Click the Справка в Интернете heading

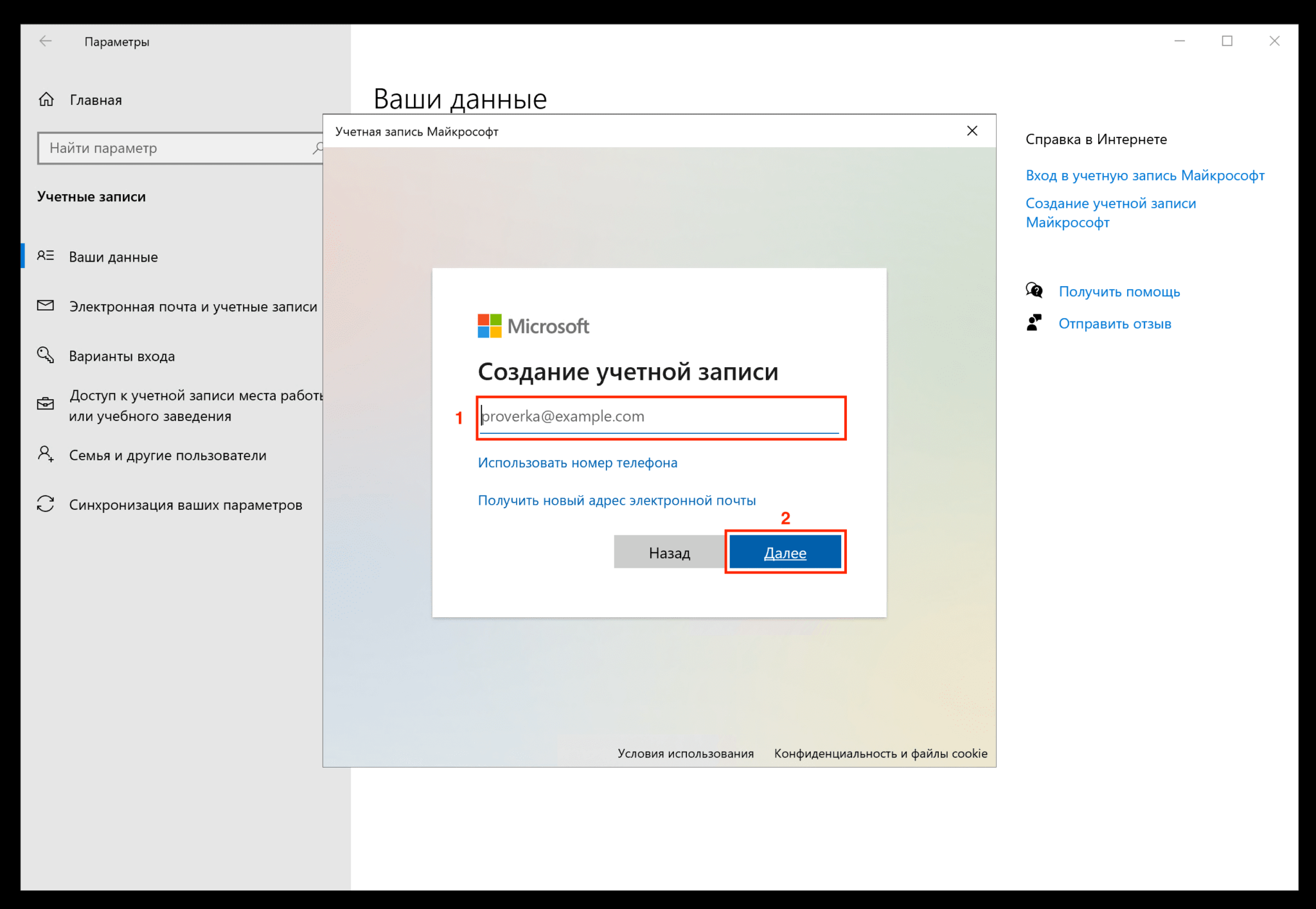tap(1096, 139)
